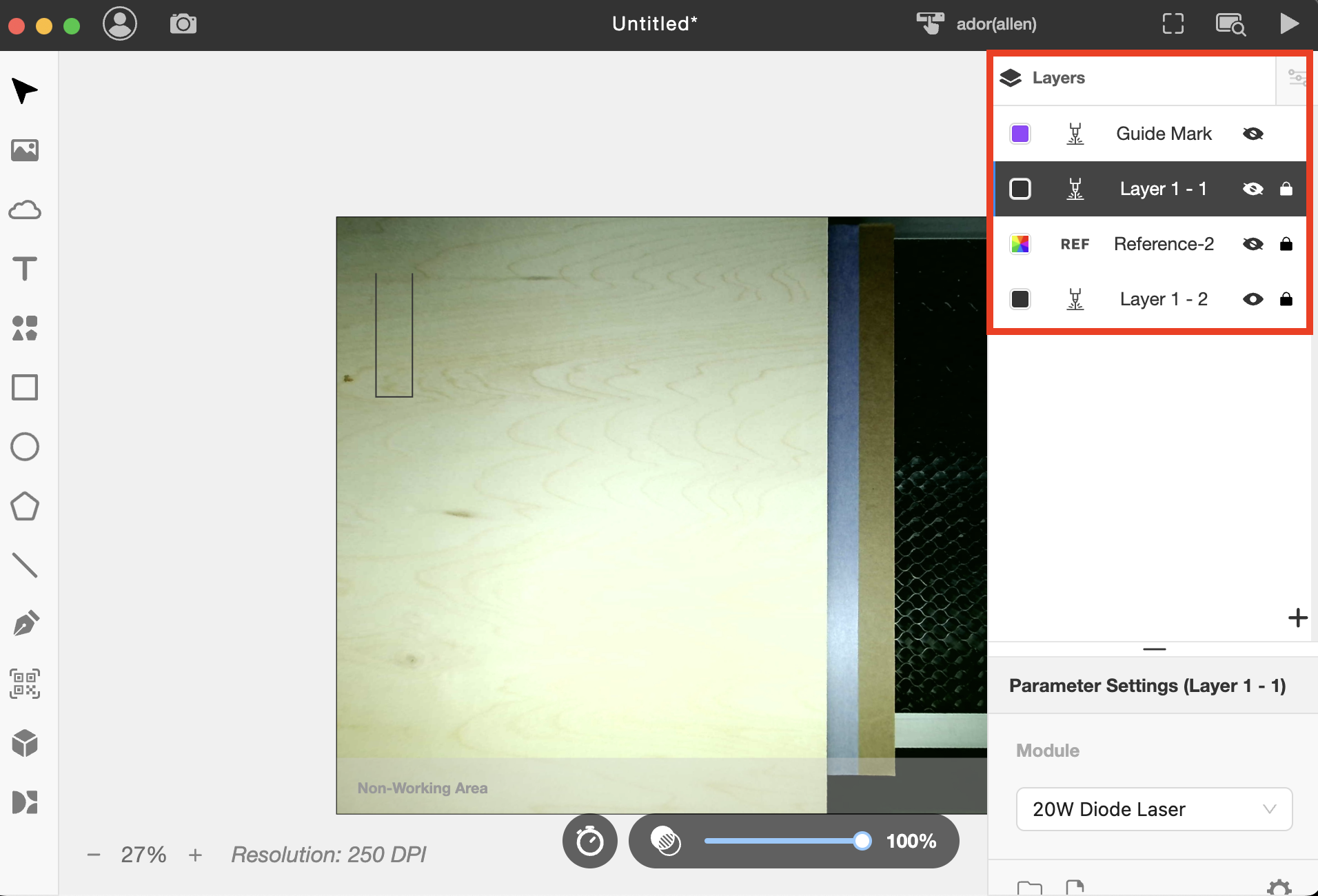Select the Layer 1 - 1 name
This screenshot has height=896, width=1318.
(1164, 189)
